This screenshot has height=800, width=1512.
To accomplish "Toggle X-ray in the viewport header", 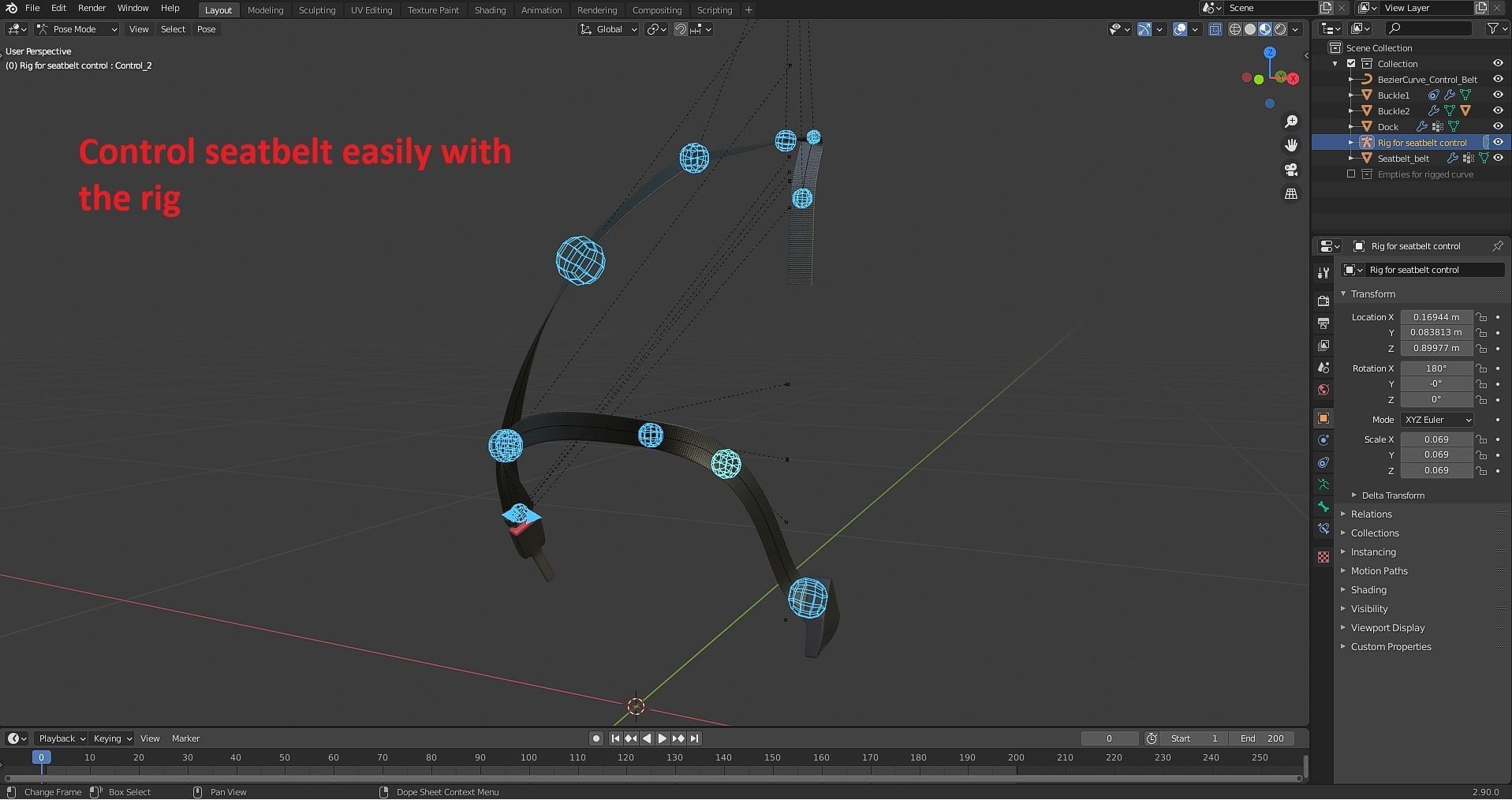I will pyautogui.click(x=1215, y=29).
